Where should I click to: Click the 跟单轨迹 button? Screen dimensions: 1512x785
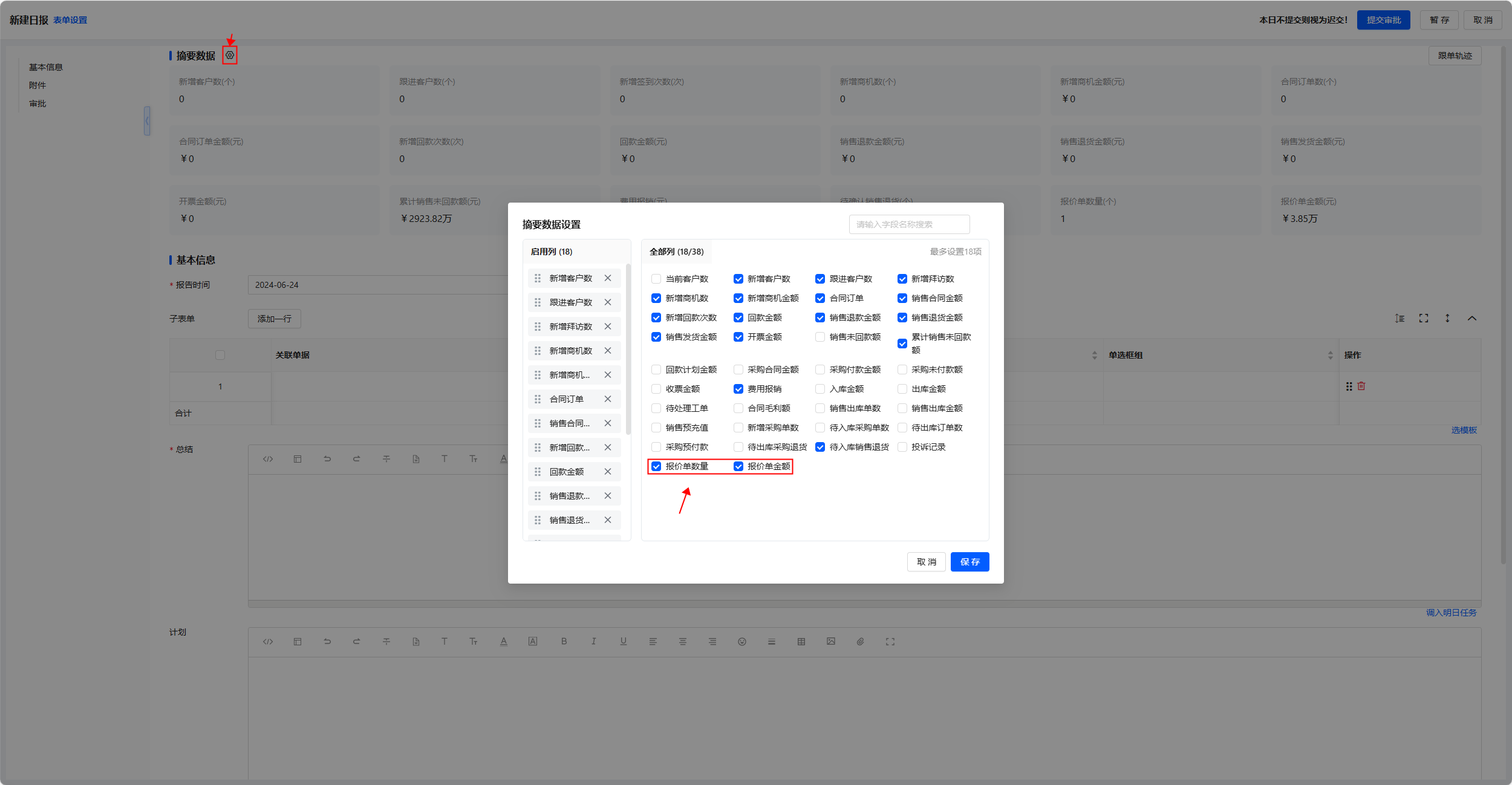click(1455, 56)
